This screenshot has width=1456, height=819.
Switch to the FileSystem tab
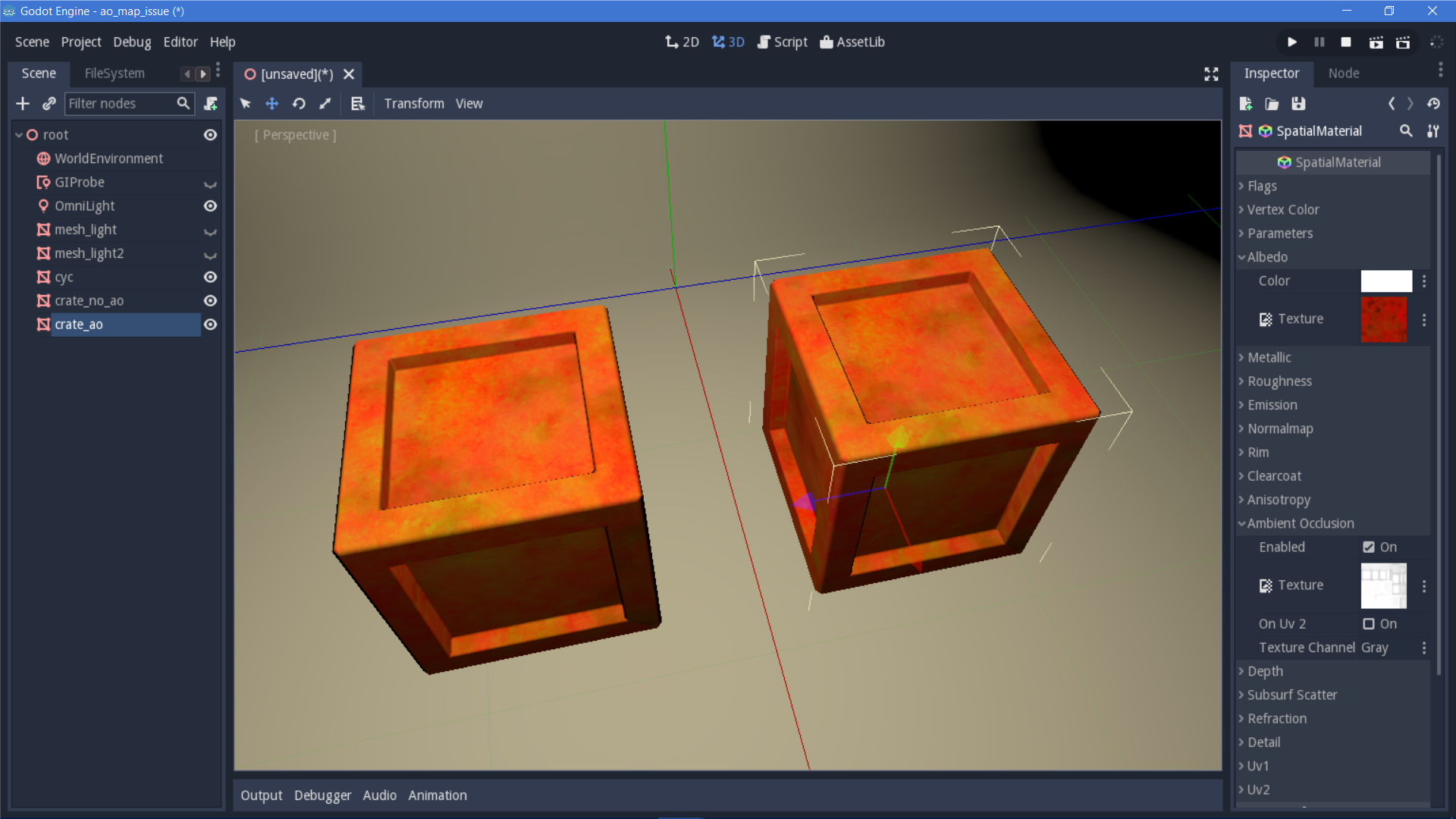114,73
